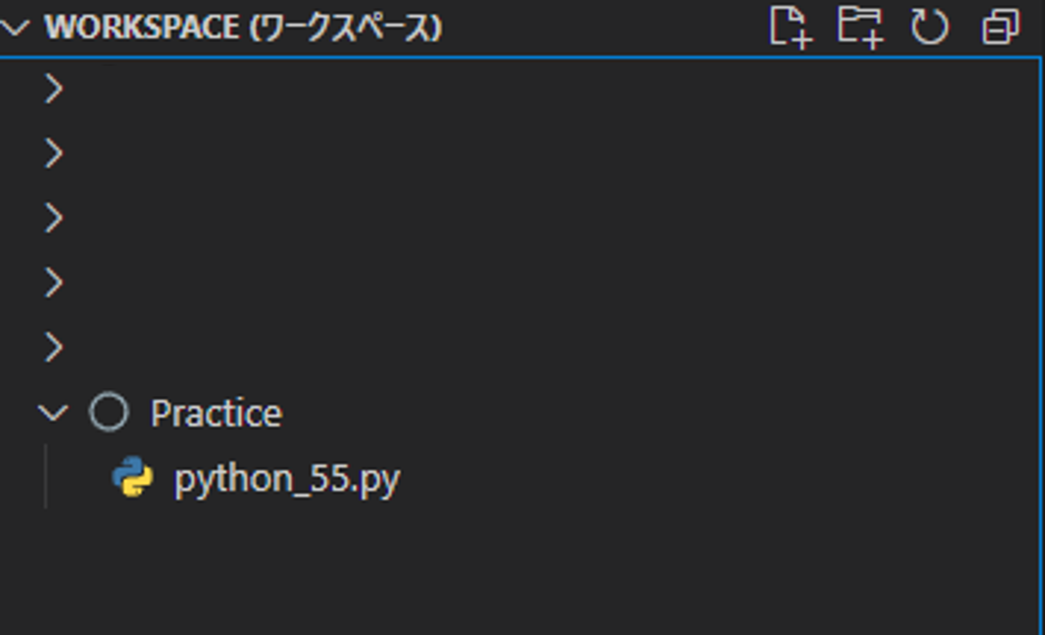
Task: Click the circle folder icon next to Practice
Action: click(109, 412)
